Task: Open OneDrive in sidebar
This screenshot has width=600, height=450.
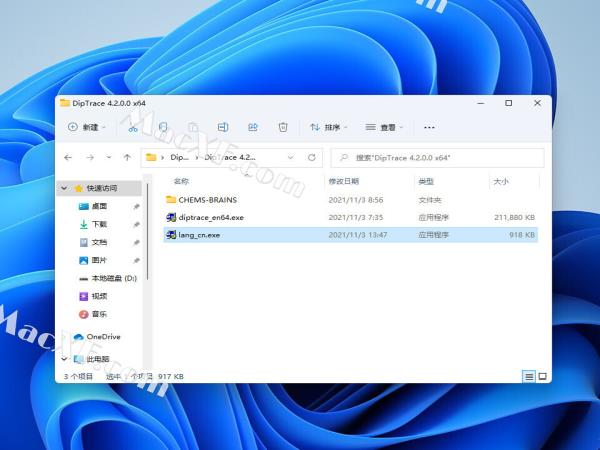Action: [x=103, y=337]
